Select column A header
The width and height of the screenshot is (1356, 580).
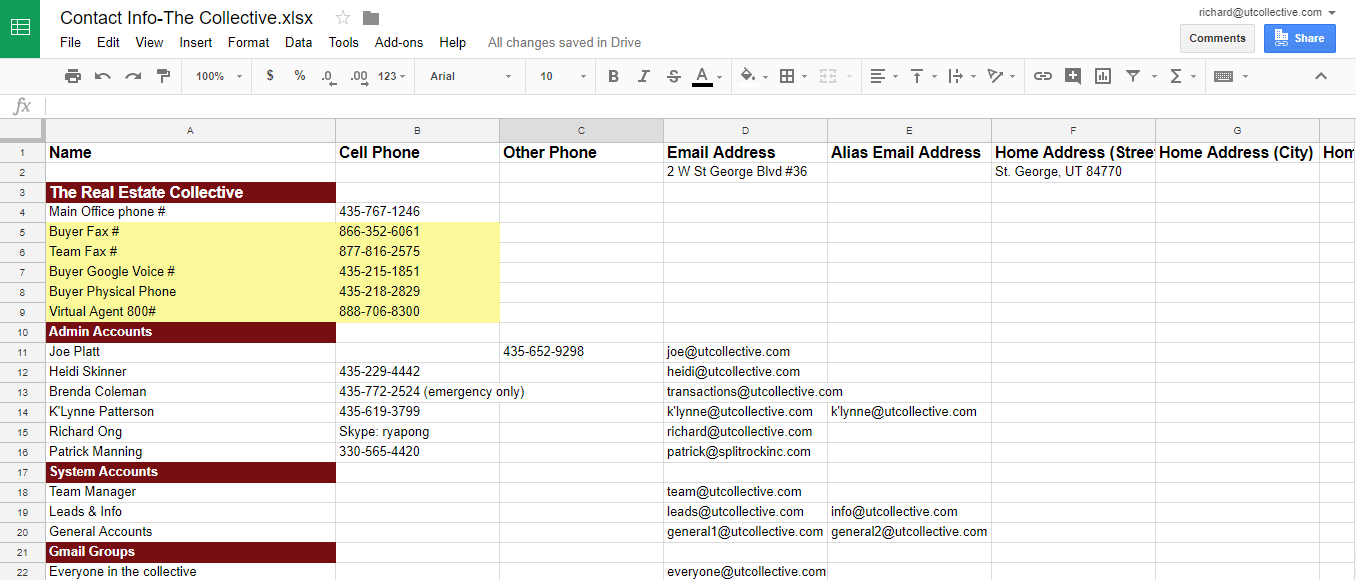click(x=190, y=131)
